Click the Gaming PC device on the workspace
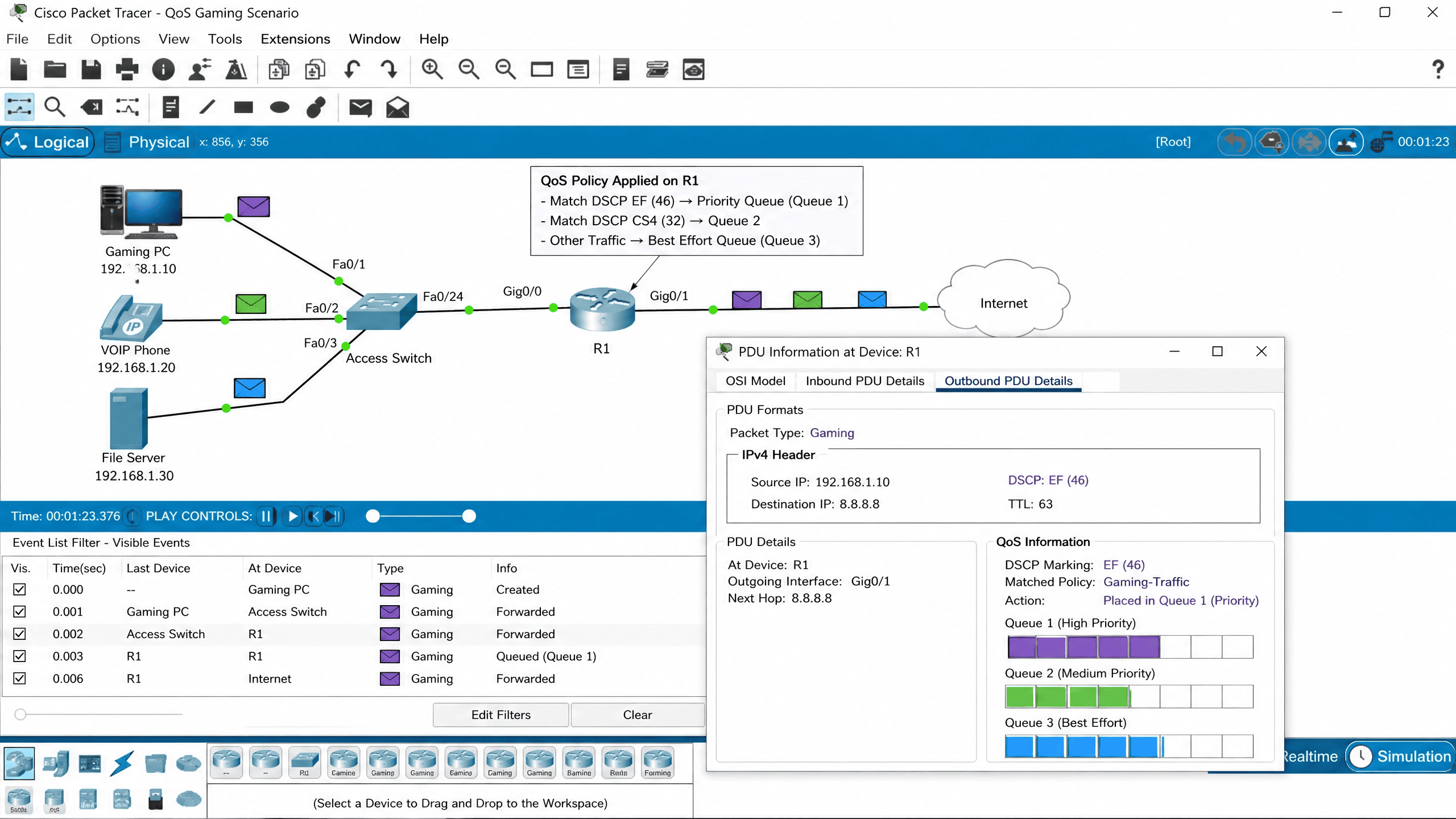This screenshot has width=1456, height=819. 141,212
